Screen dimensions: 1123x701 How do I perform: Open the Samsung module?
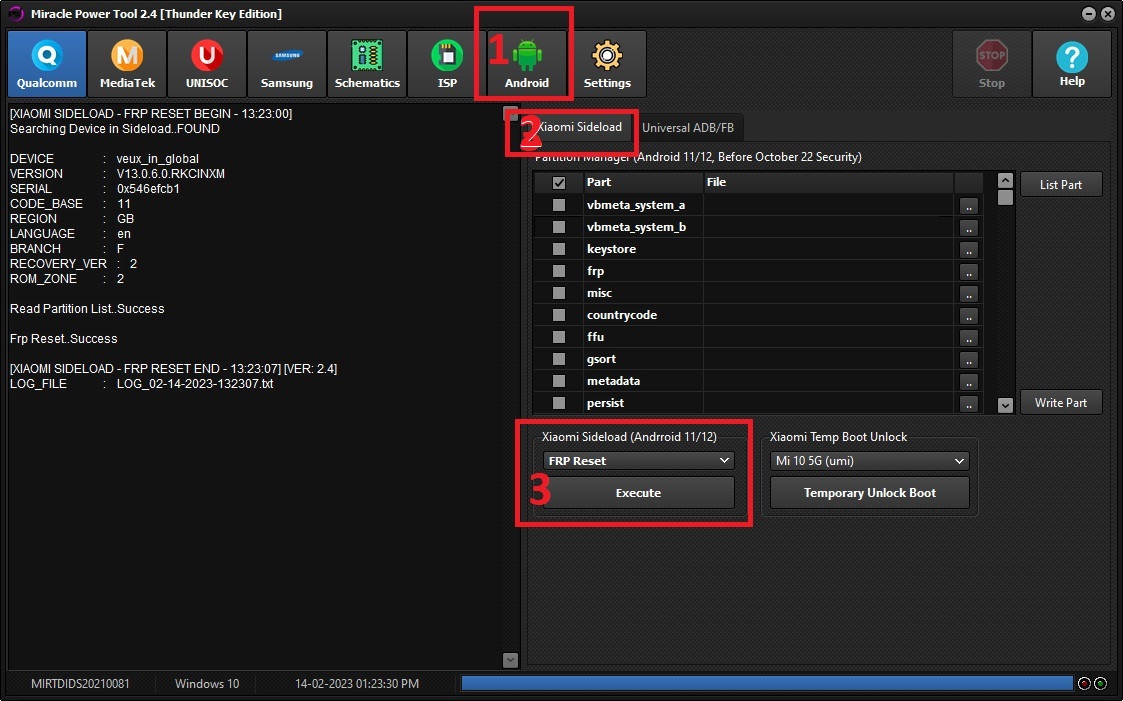click(287, 64)
